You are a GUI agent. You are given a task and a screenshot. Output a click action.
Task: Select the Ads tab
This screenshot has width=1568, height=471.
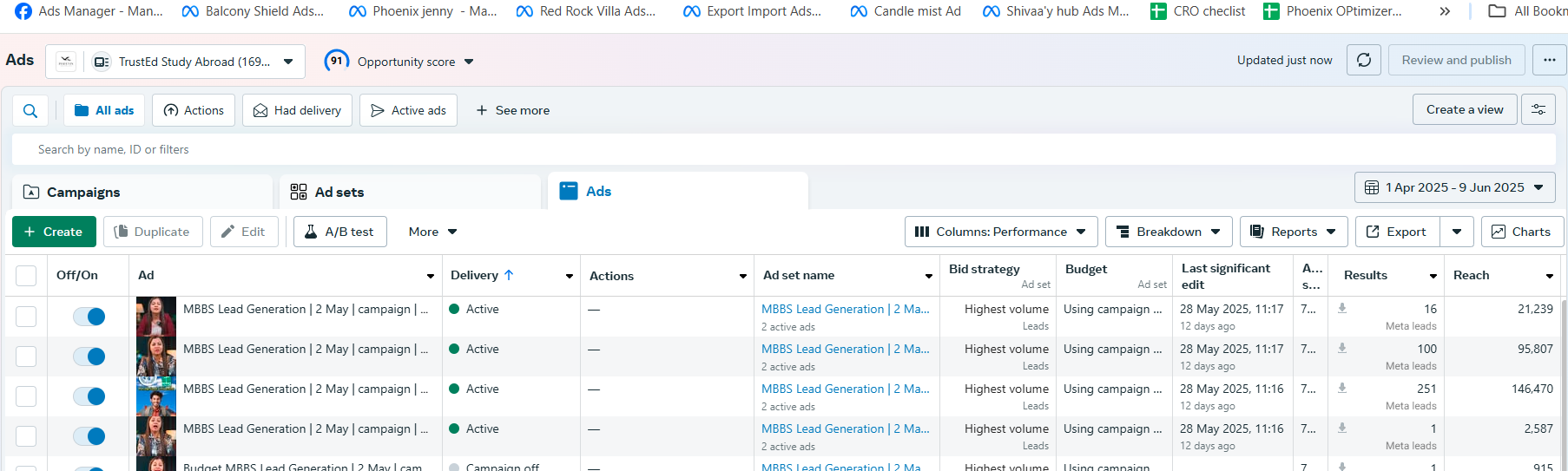(x=678, y=191)
